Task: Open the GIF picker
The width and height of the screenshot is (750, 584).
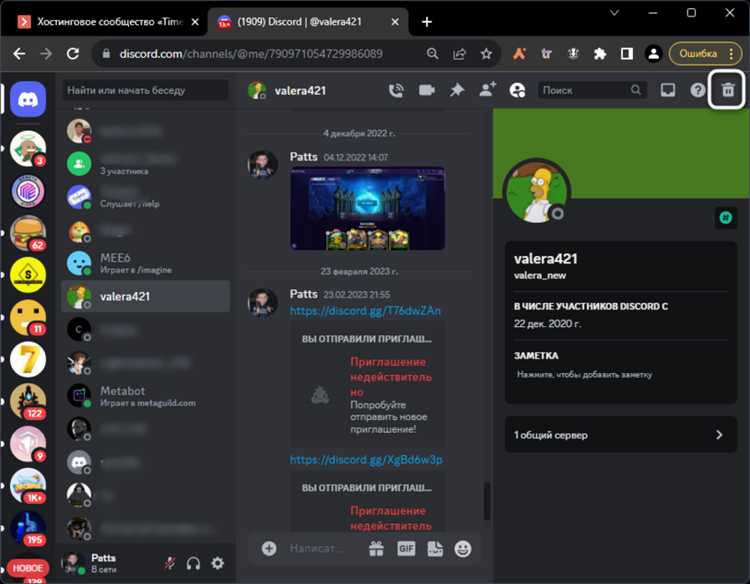Action: point(406,548)
